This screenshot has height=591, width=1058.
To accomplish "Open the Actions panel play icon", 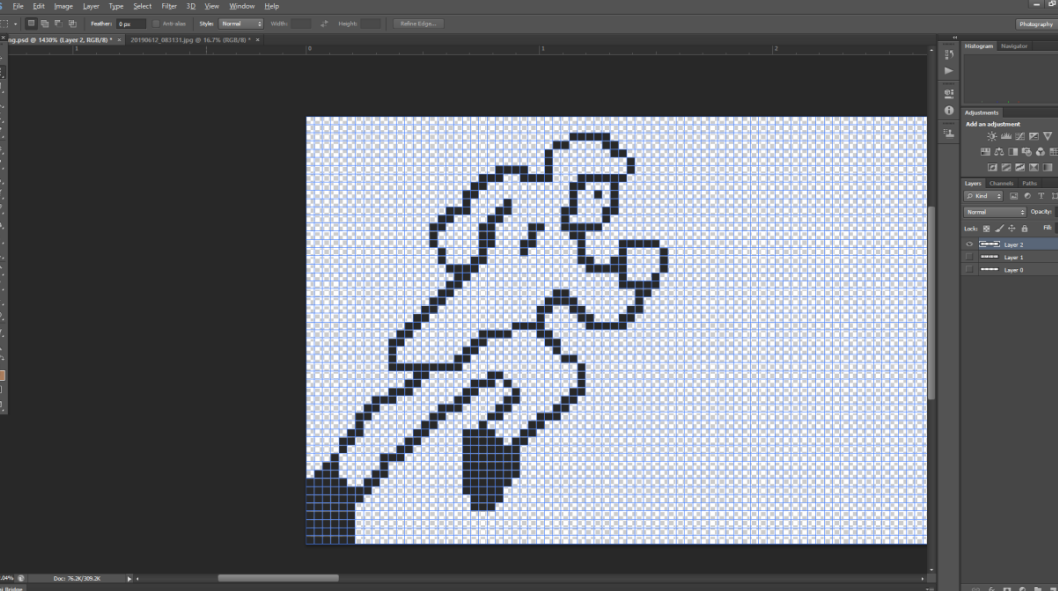I will coord(949,70).
